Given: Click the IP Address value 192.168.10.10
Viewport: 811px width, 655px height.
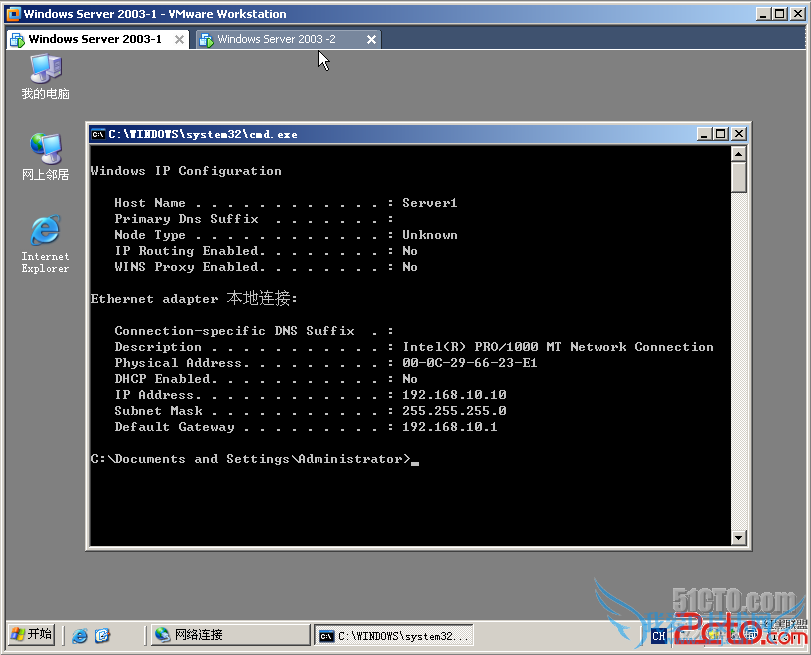Looking at the screenshot, I should coord(454,395).
